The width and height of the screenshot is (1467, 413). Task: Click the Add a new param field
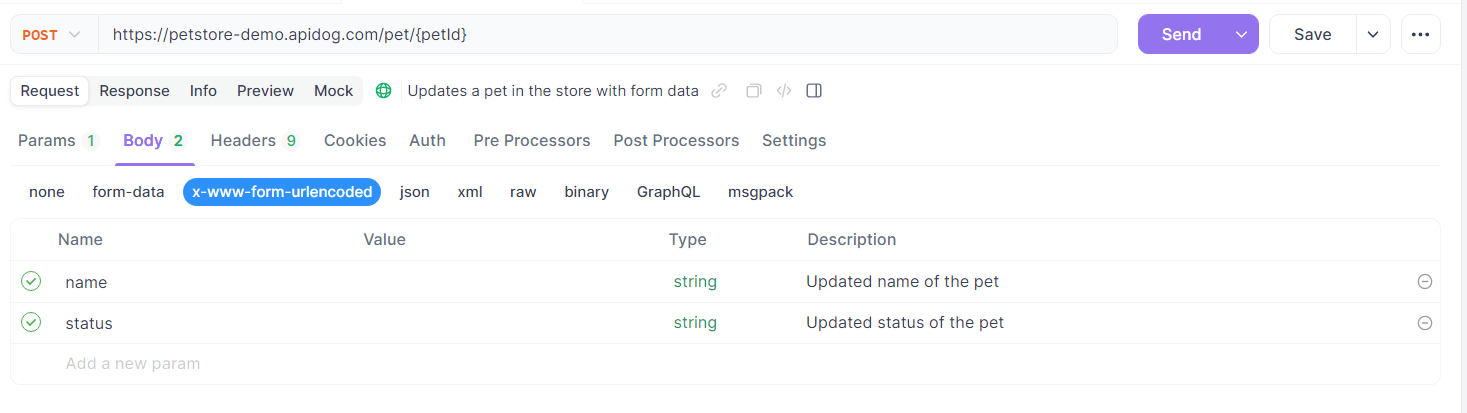tap(725, 363)
